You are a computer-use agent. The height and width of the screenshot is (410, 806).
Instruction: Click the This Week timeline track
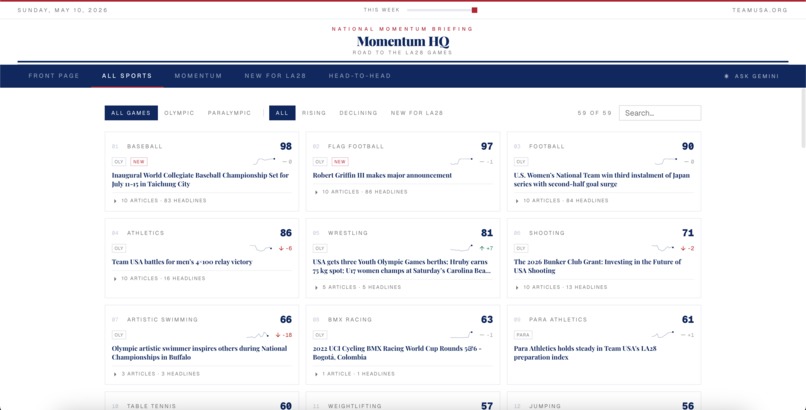coord(441,10)
